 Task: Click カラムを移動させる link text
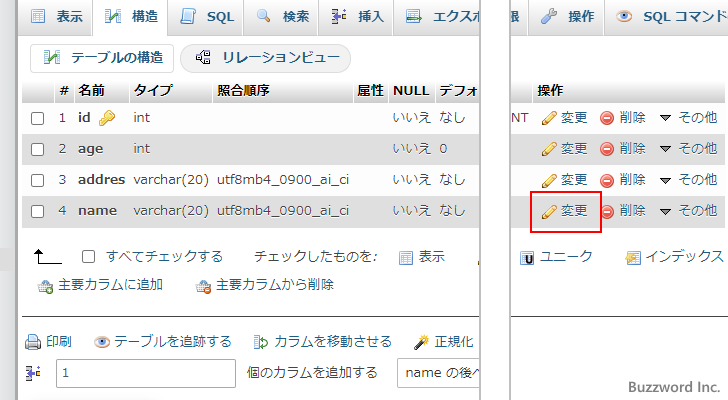(333, 342)
